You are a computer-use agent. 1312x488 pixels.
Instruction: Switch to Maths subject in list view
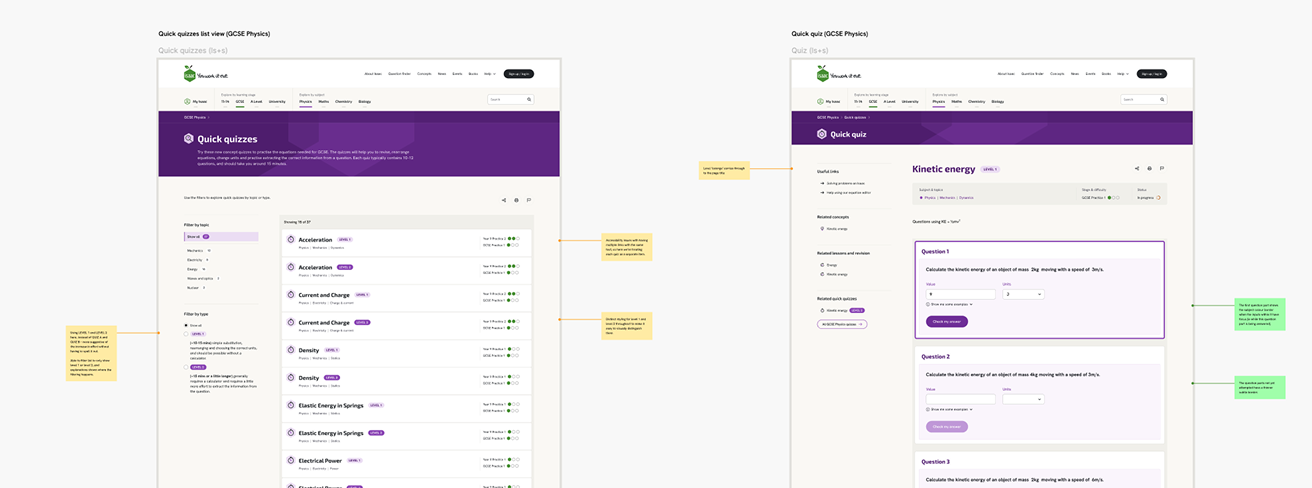tap(324, 102)
